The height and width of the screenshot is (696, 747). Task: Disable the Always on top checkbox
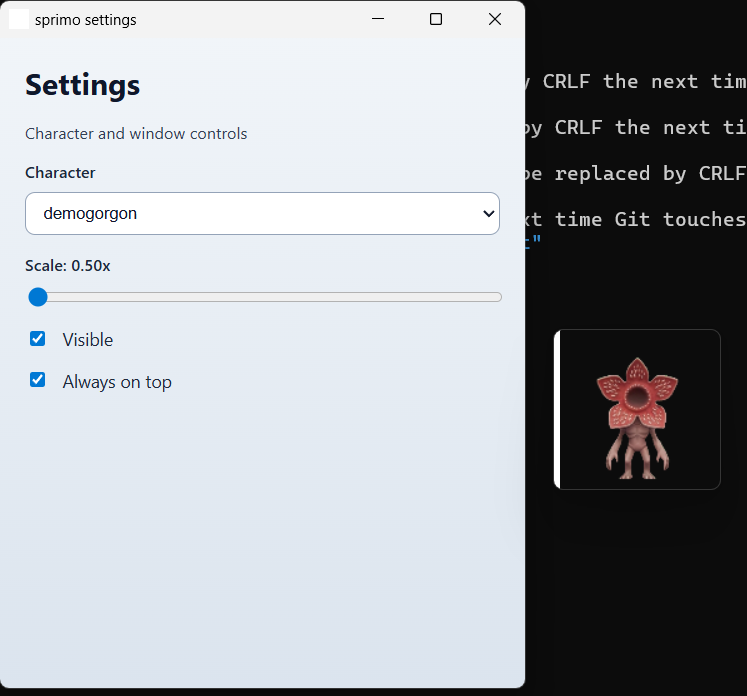click(x=38, y=380)
